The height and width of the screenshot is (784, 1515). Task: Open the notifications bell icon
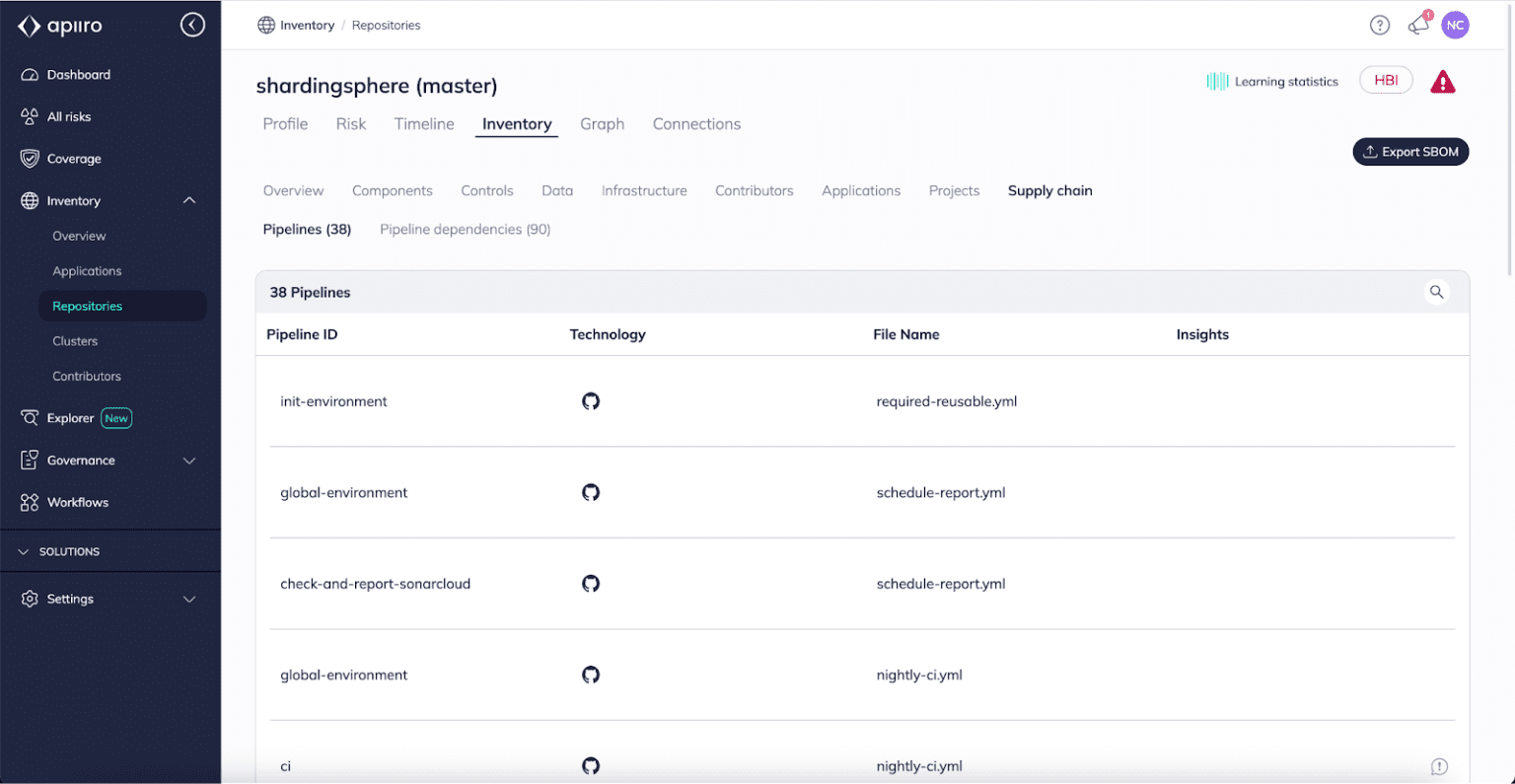click(x=1417, y=25)
